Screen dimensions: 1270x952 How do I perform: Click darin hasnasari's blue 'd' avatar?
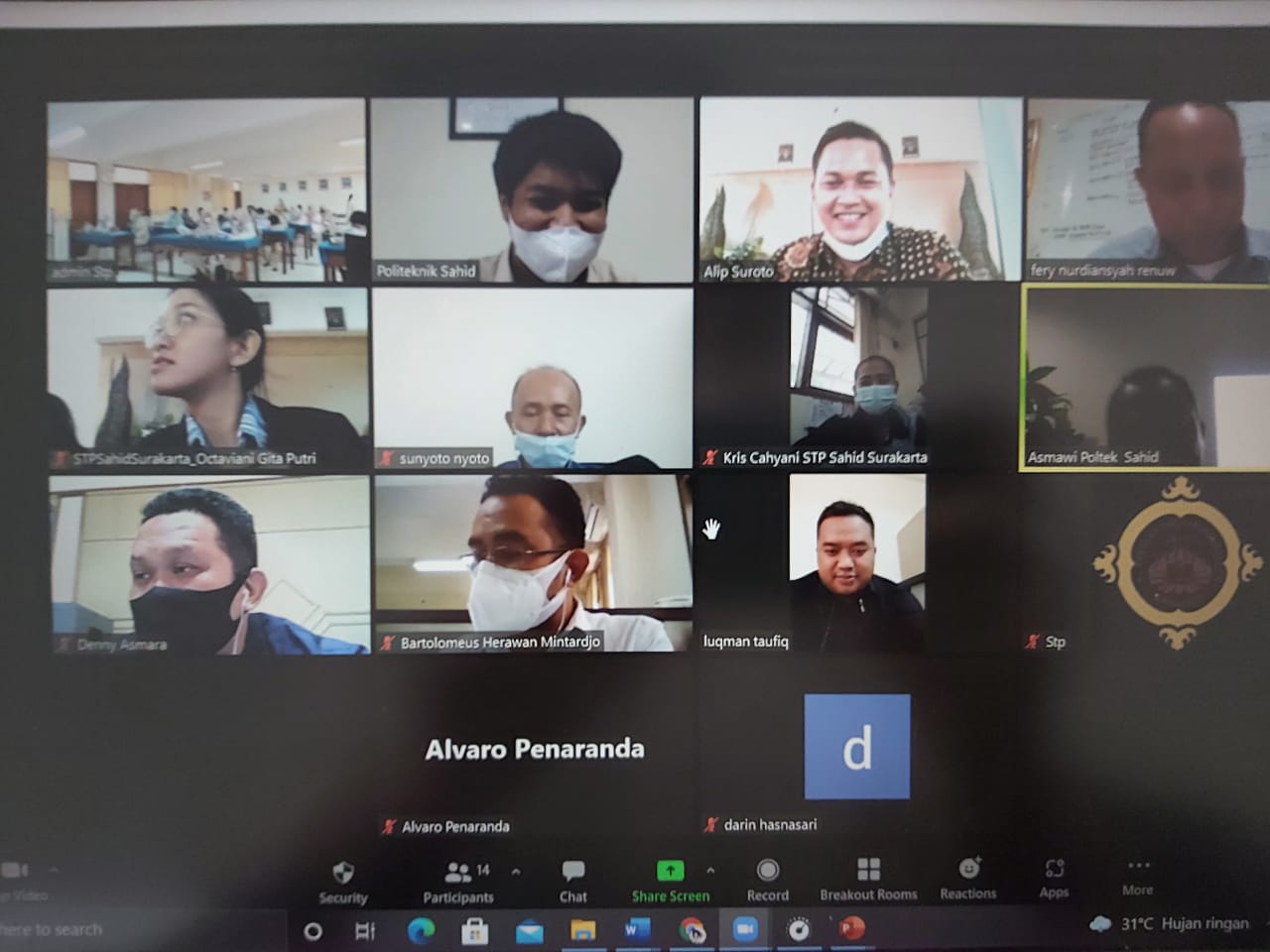click(857, 747)
